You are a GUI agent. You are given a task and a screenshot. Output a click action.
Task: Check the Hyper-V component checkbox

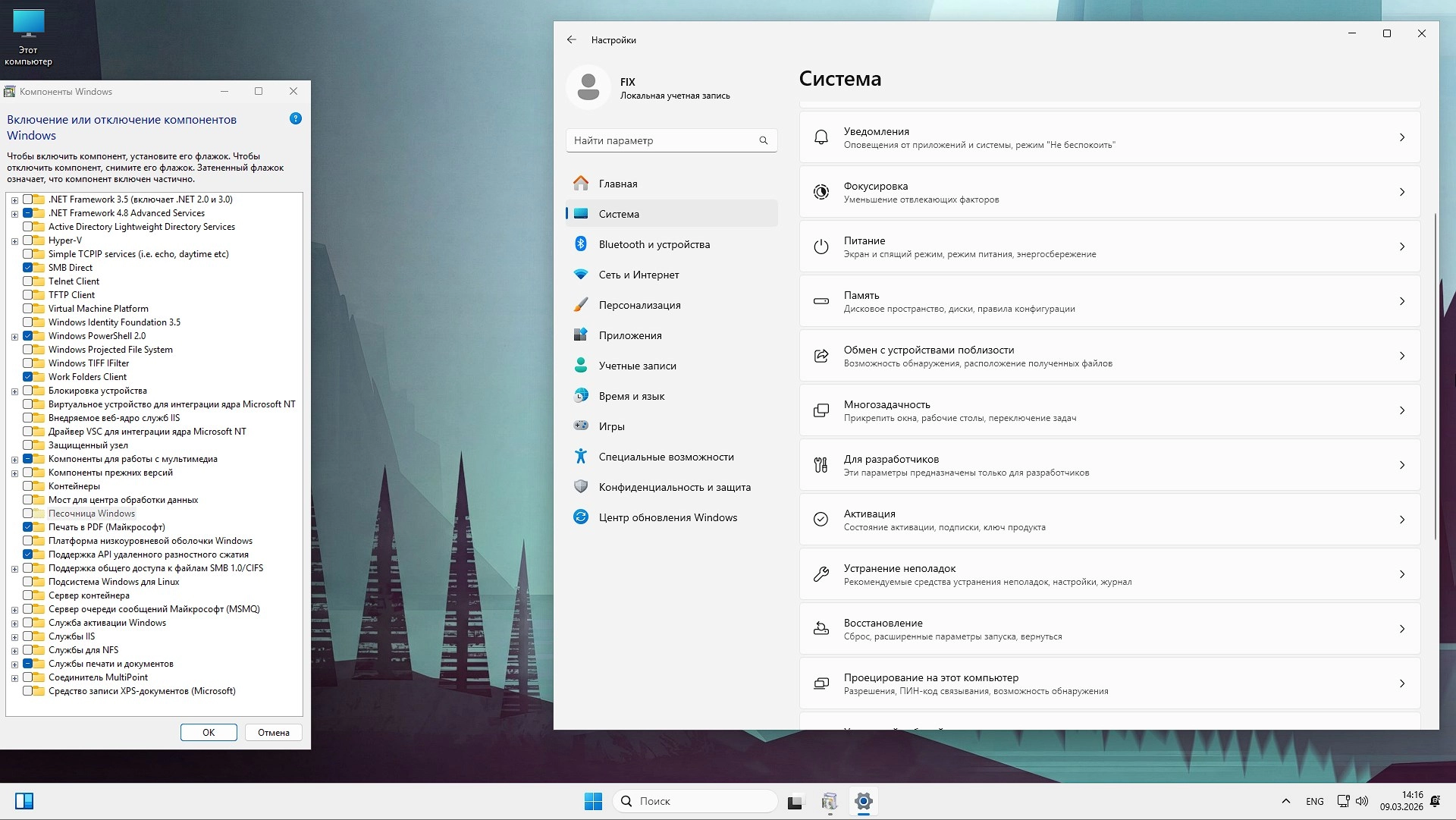(28, 240)
